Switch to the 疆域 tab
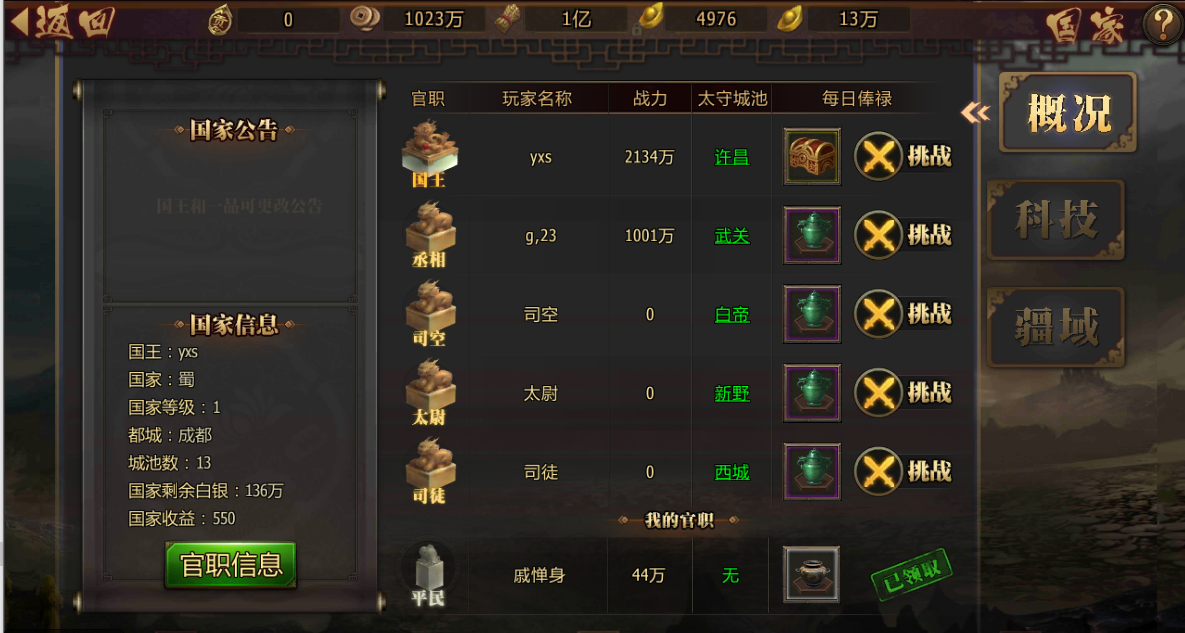Screen dimensions: 1185x633 click(x=1056, y=327)
